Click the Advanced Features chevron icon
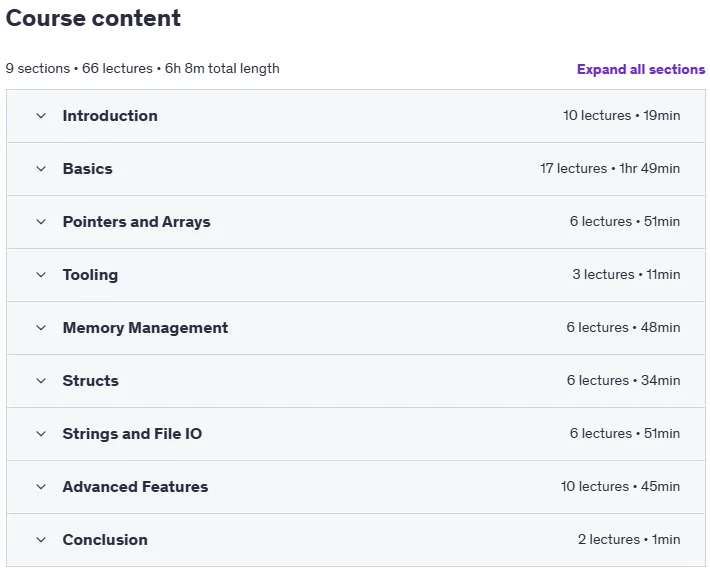The image size is (710, 573). click(41, 487)
